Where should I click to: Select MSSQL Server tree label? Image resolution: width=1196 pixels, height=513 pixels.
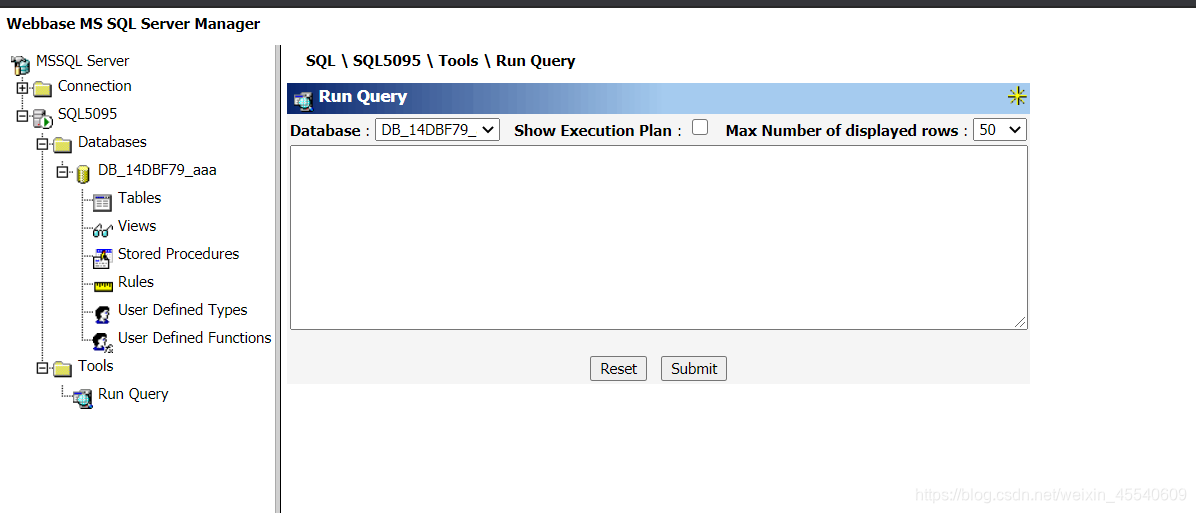coord(82,61)
